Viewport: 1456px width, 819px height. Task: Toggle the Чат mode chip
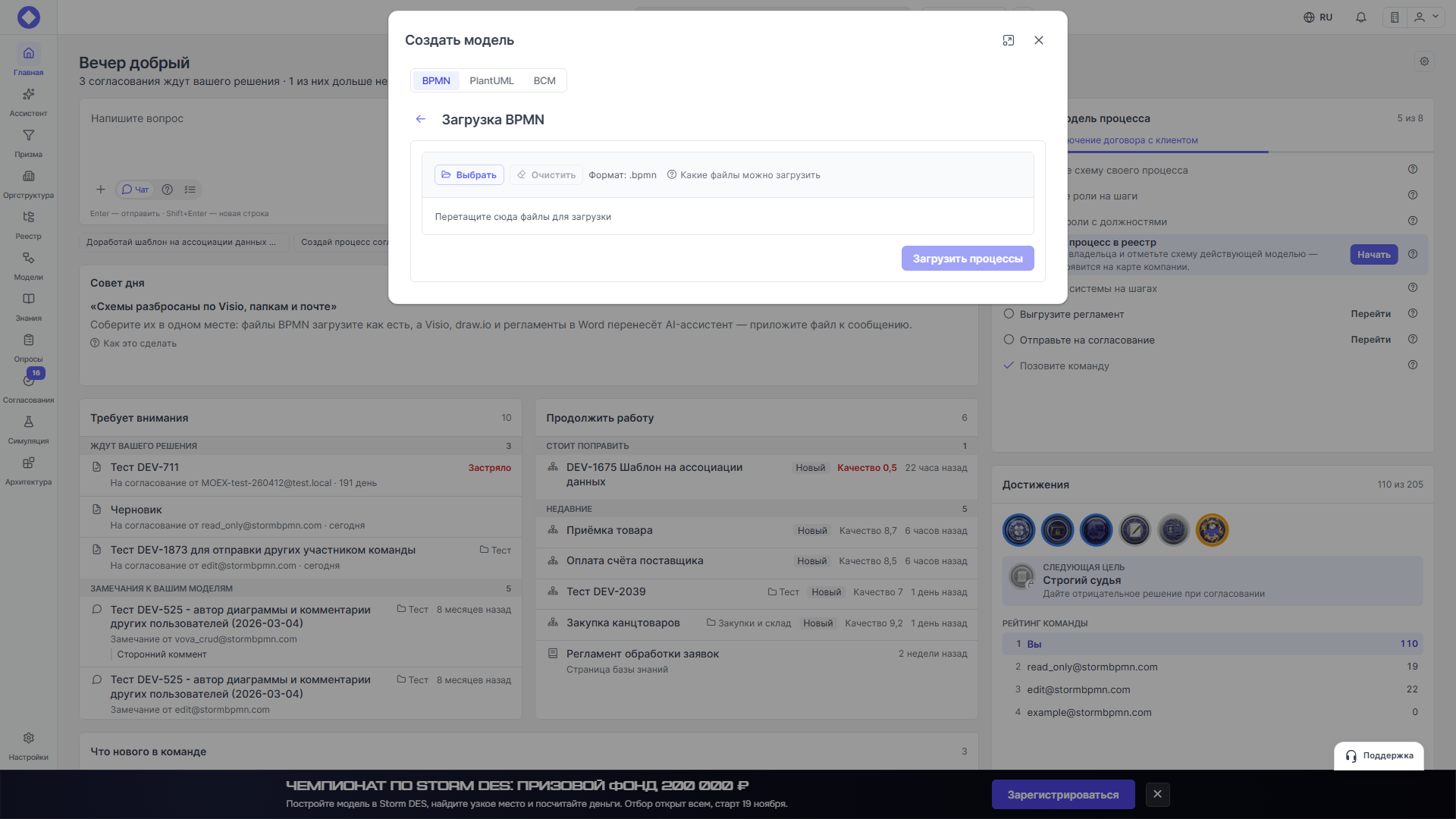(135, 190)
